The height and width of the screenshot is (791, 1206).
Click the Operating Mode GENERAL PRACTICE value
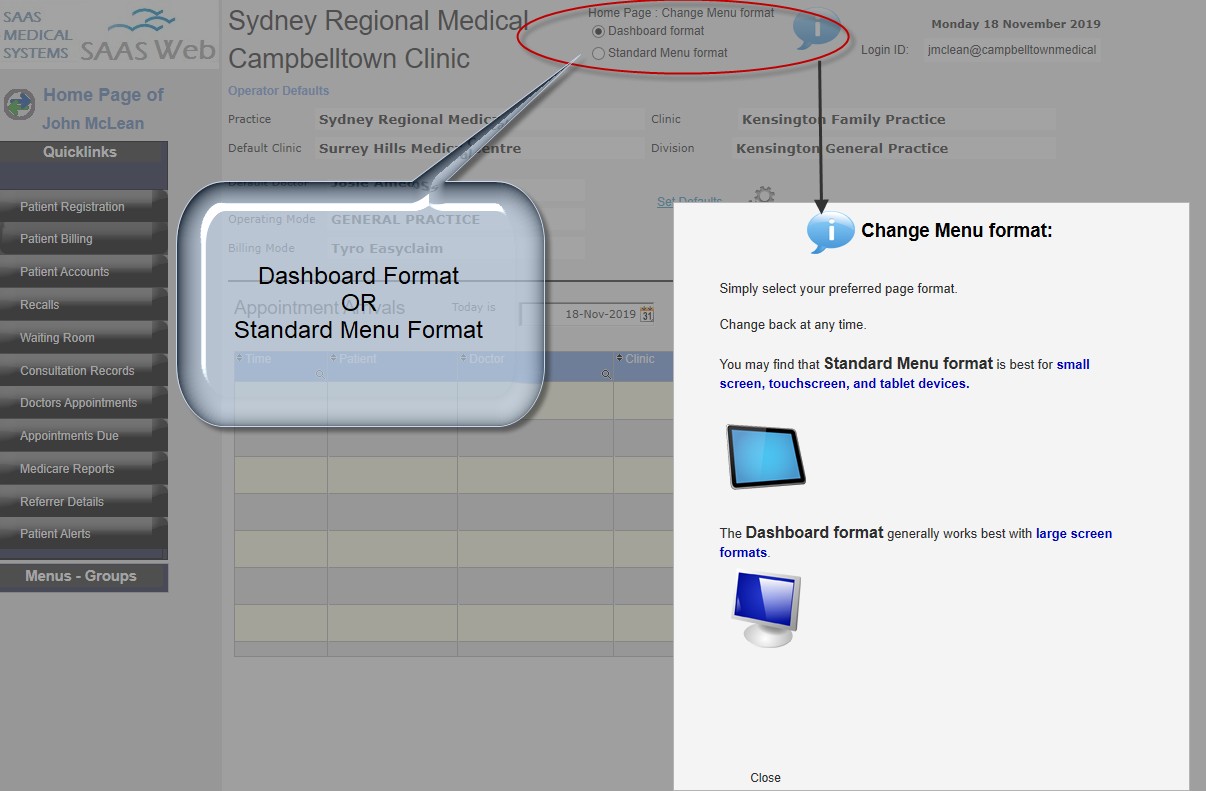(405, 220)
